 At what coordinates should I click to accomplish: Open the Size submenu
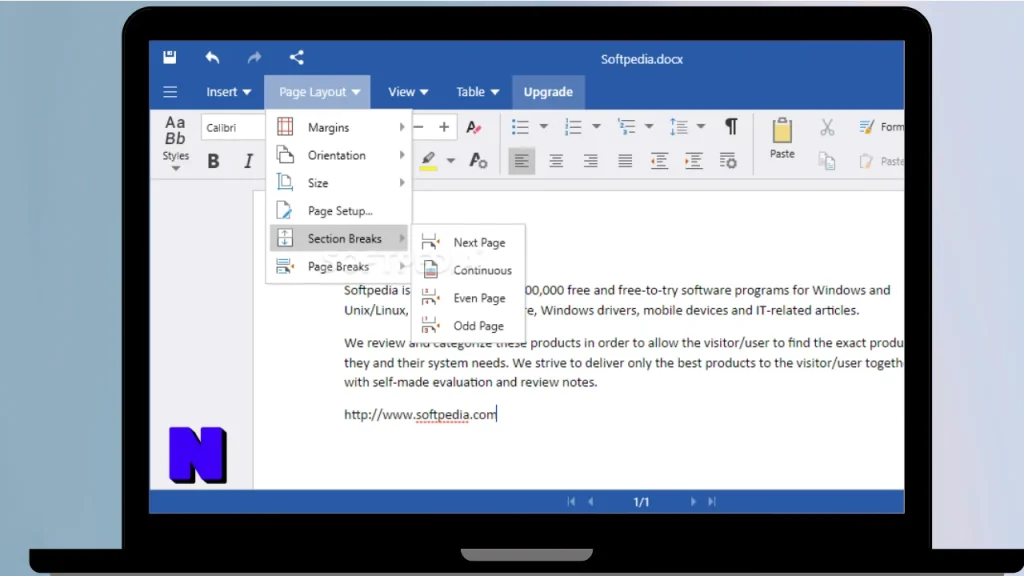coord(340,183)
